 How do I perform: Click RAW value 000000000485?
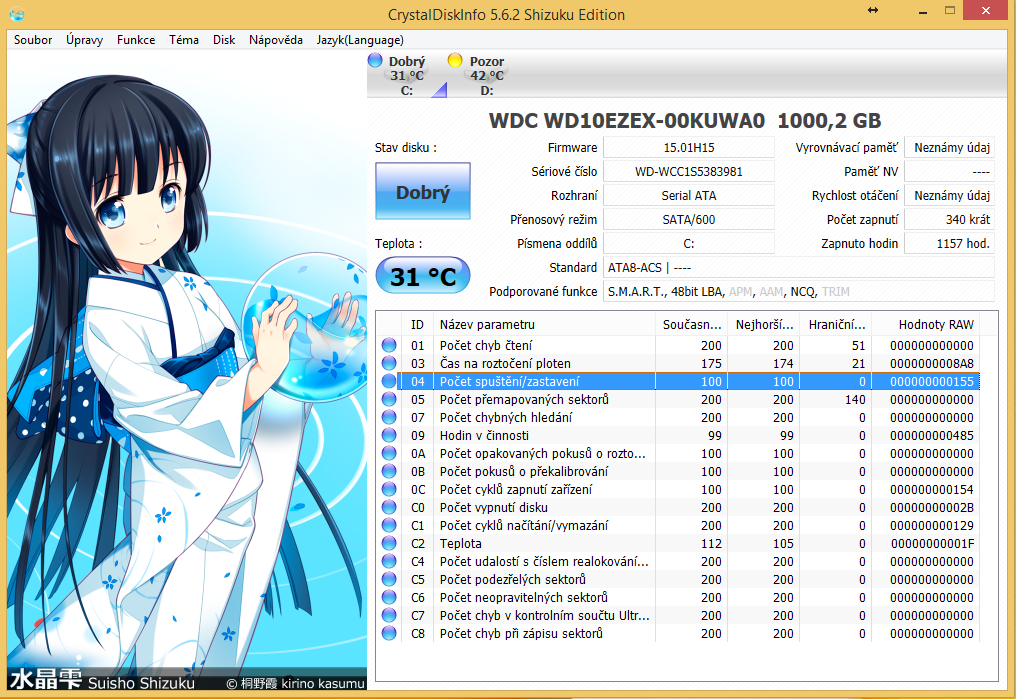coord(932,435)
